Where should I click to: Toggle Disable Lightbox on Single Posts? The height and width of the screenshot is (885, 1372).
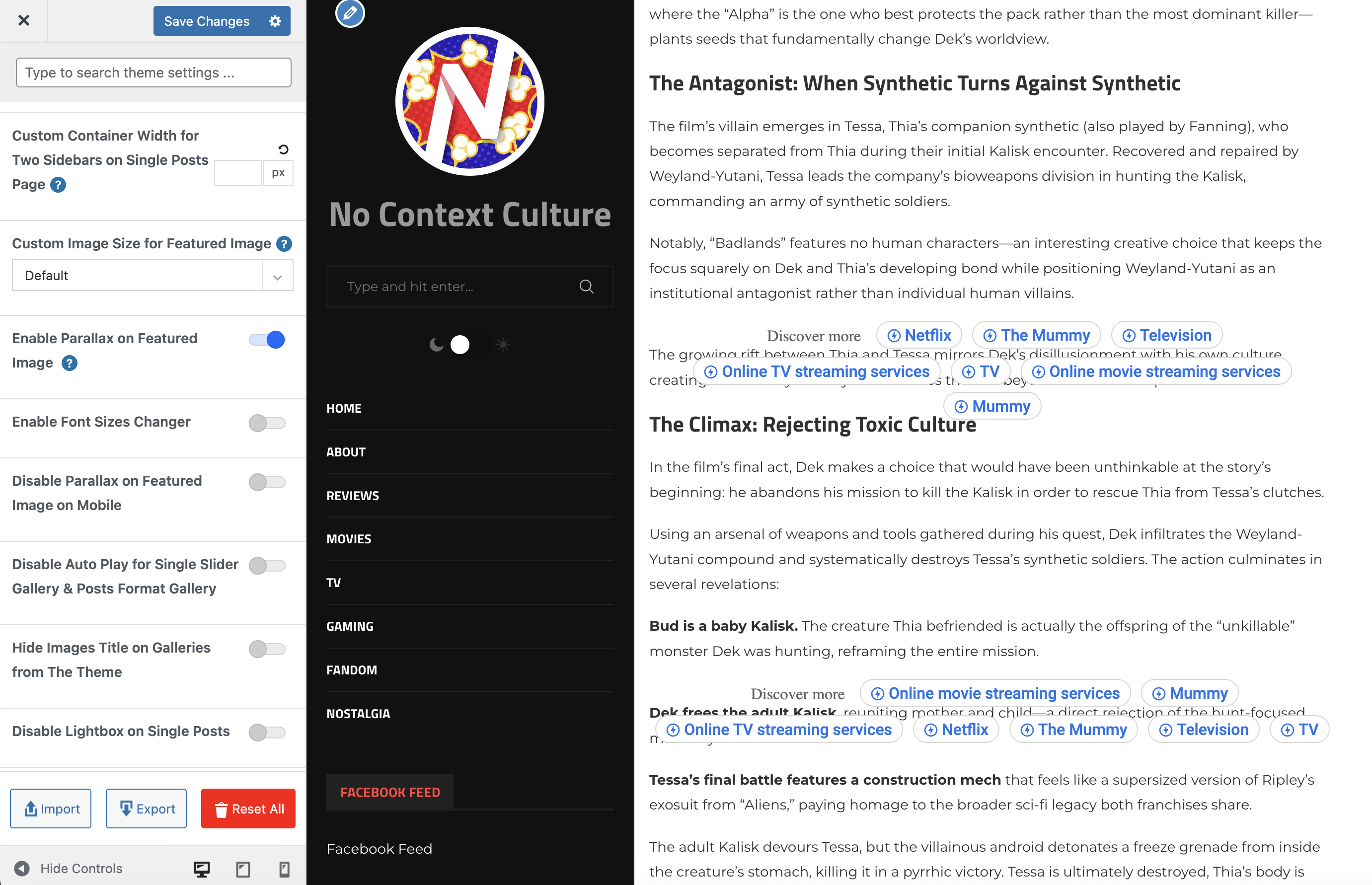click(267, 732)
